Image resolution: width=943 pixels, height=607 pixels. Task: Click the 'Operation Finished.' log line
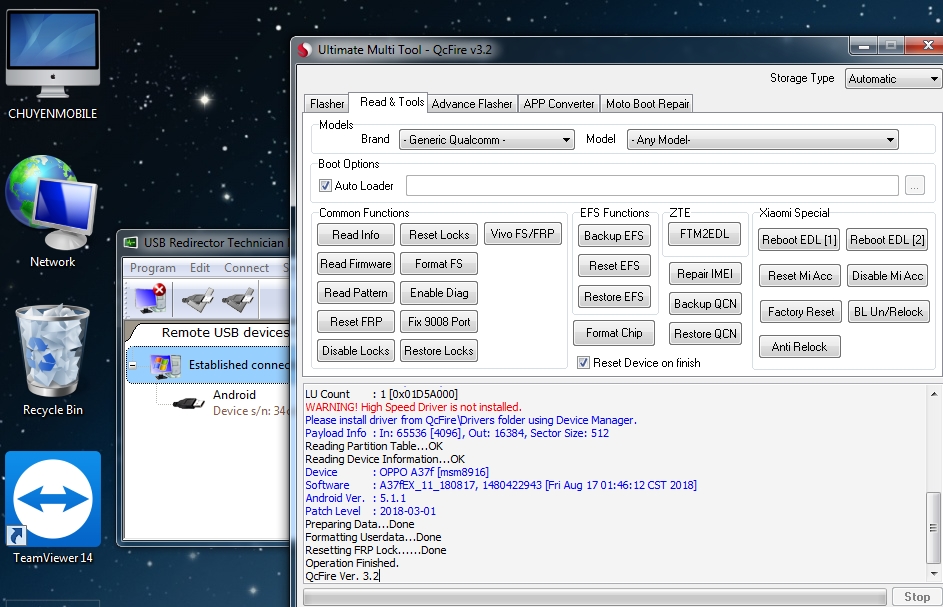coord(352,563)
